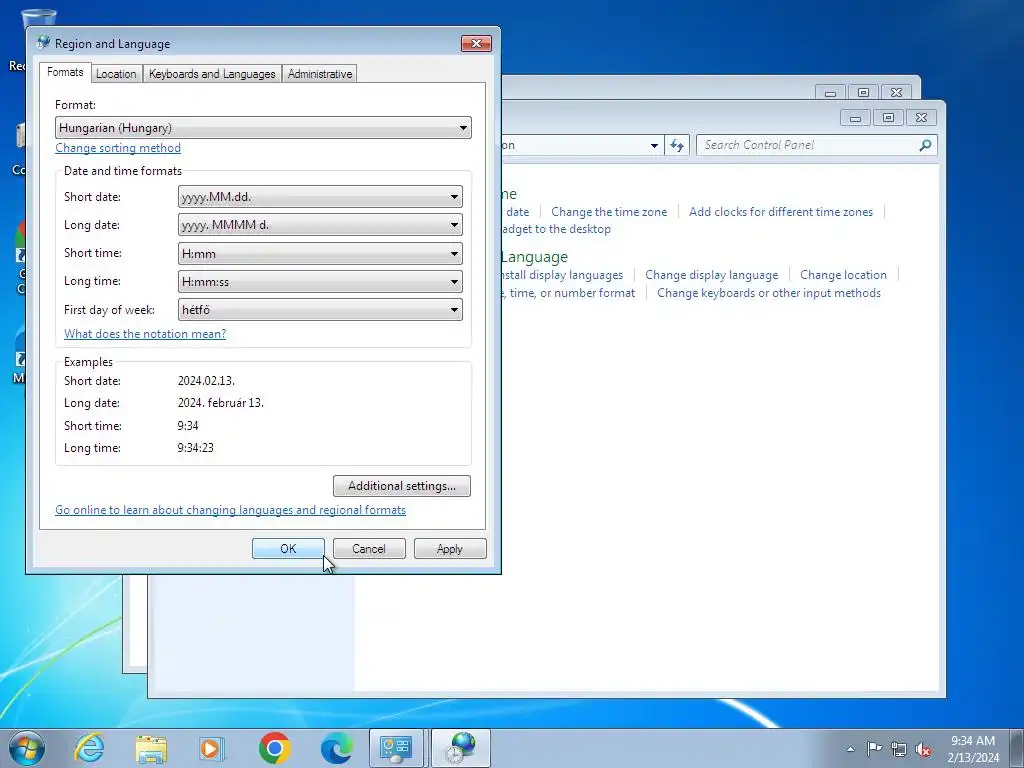Switch to the Administrative tab
Image resolution: width=1024 pixels, height=768 pixels.
[320, 74]
